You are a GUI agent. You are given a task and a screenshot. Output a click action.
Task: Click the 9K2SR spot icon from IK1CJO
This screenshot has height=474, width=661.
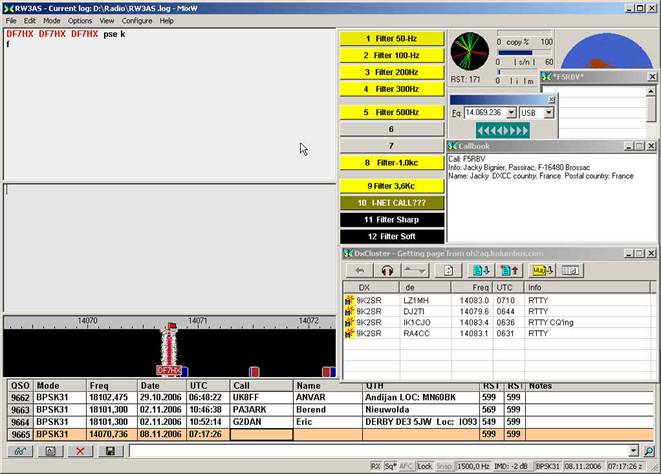pos(349,322)
